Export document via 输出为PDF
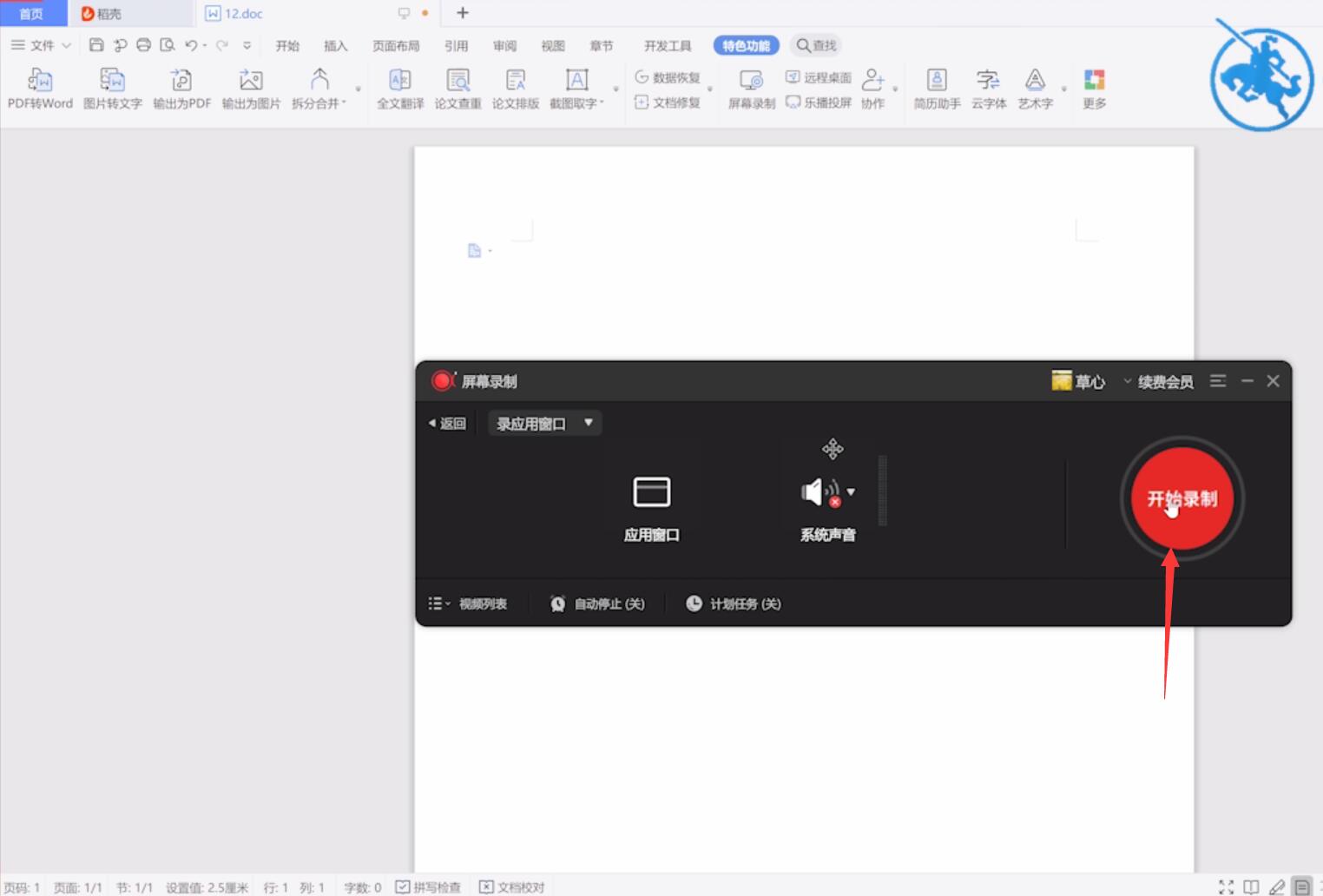The height and width of the screenshot is (896, 1323). point(182,89)
